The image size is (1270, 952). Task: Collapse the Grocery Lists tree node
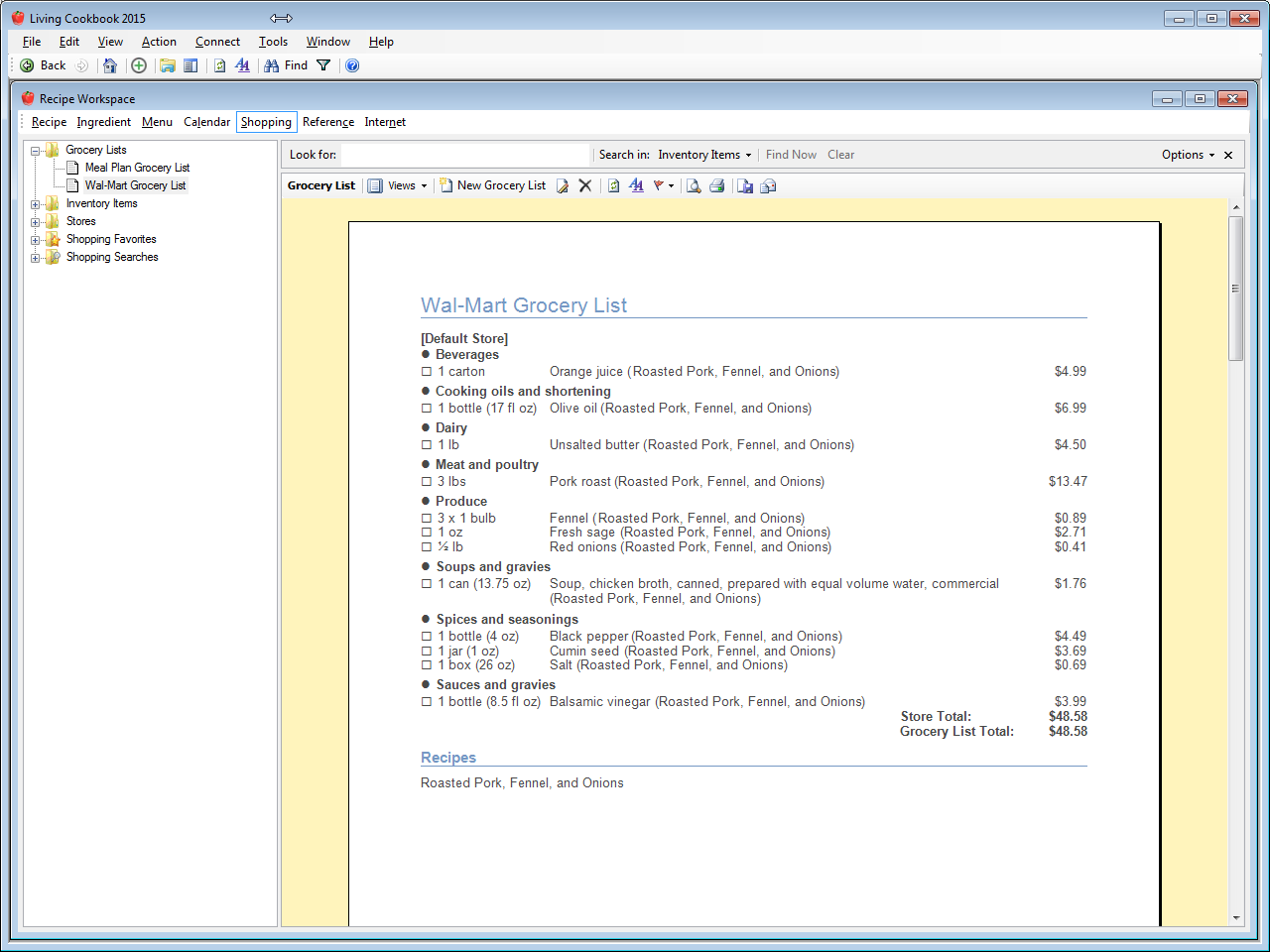(35, 151)
